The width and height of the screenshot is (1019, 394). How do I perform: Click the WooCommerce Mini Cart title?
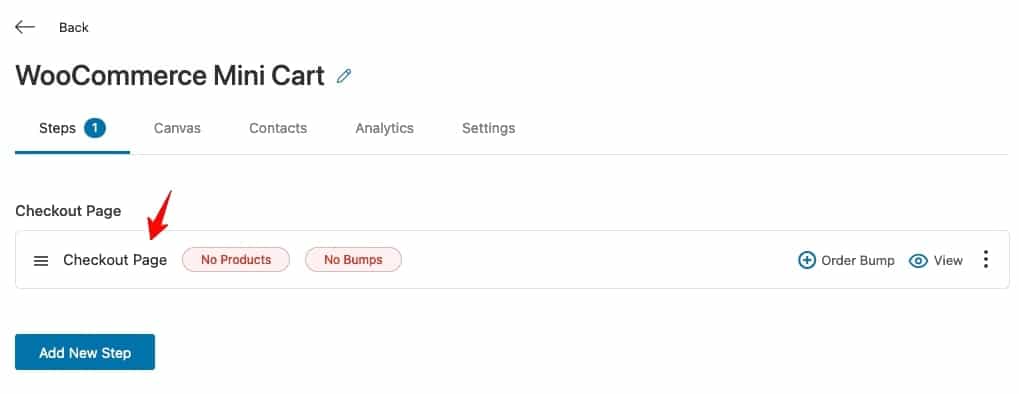[x=170, y=76]
